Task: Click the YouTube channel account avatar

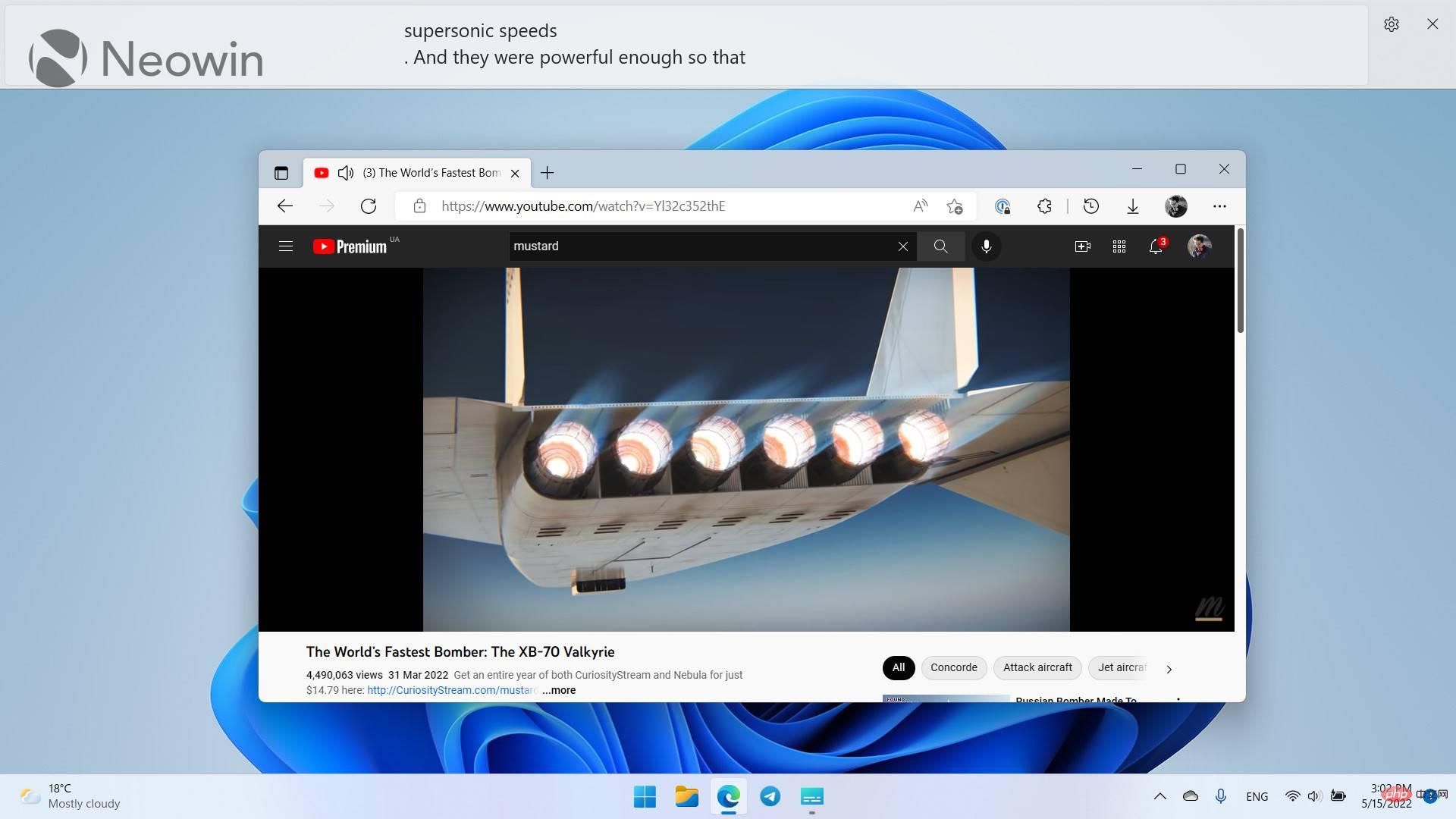Action: click(1199, 246)
